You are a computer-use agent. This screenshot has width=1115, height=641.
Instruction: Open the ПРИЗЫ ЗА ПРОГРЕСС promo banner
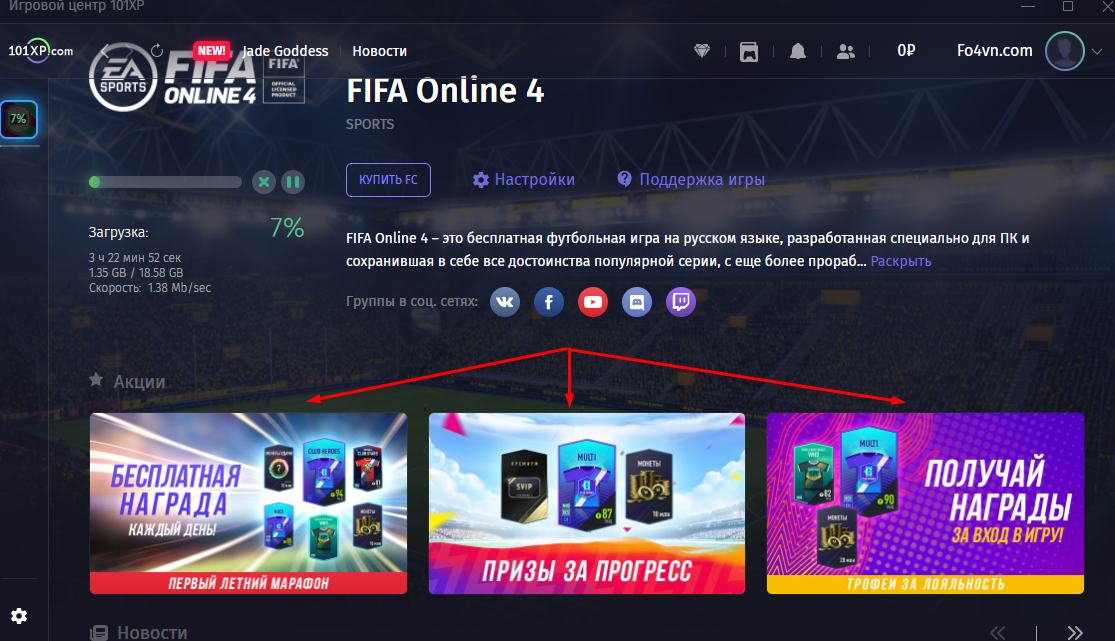tap(587, 504)
